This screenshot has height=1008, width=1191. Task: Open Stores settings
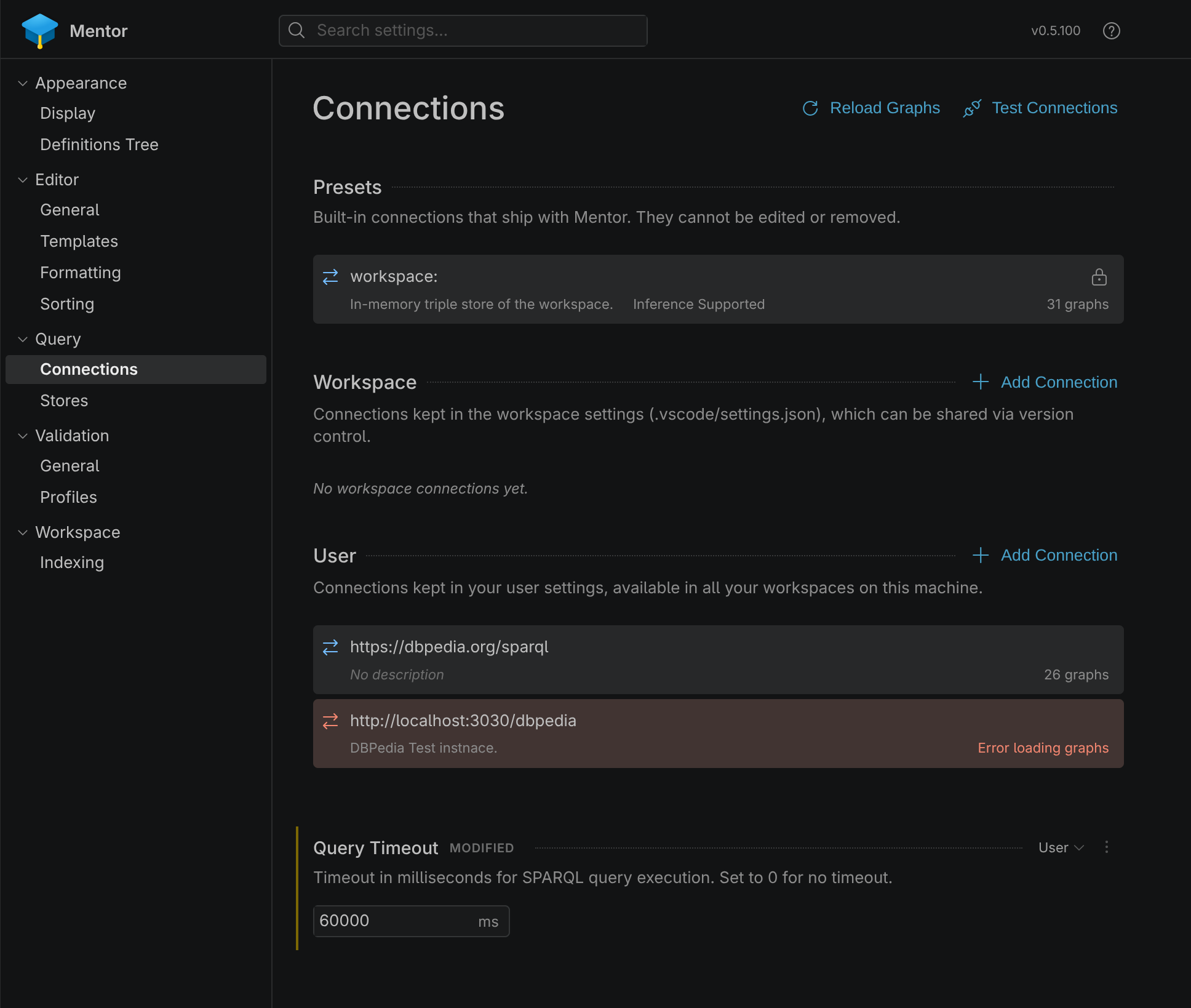[x=64, y=401]
